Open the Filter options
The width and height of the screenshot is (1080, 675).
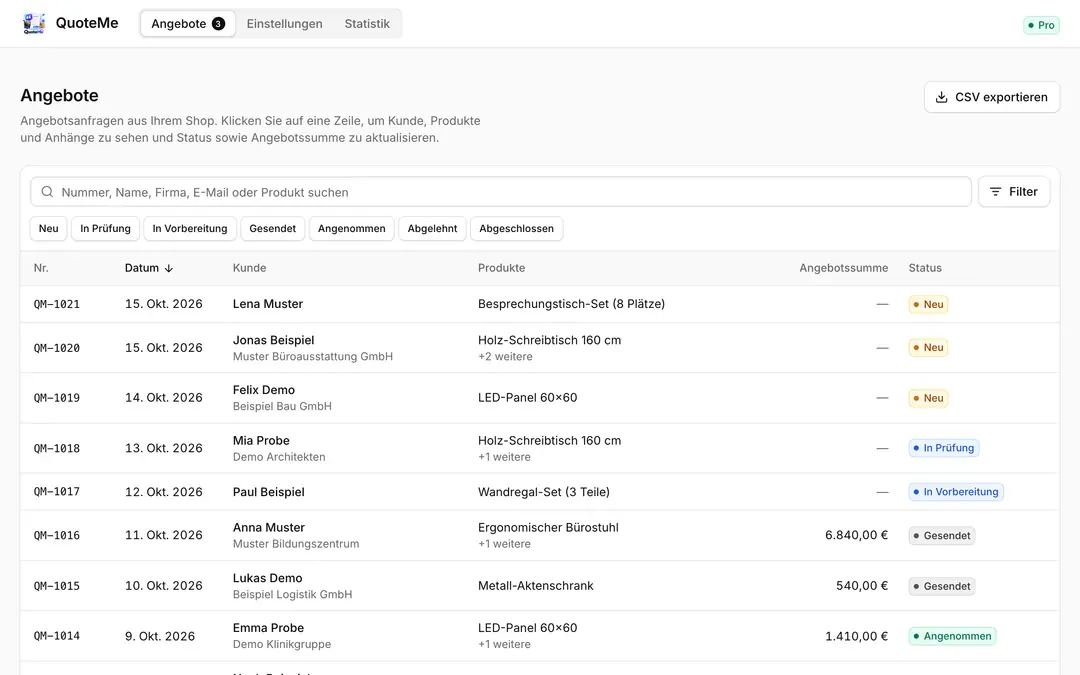coord(1014,192)
